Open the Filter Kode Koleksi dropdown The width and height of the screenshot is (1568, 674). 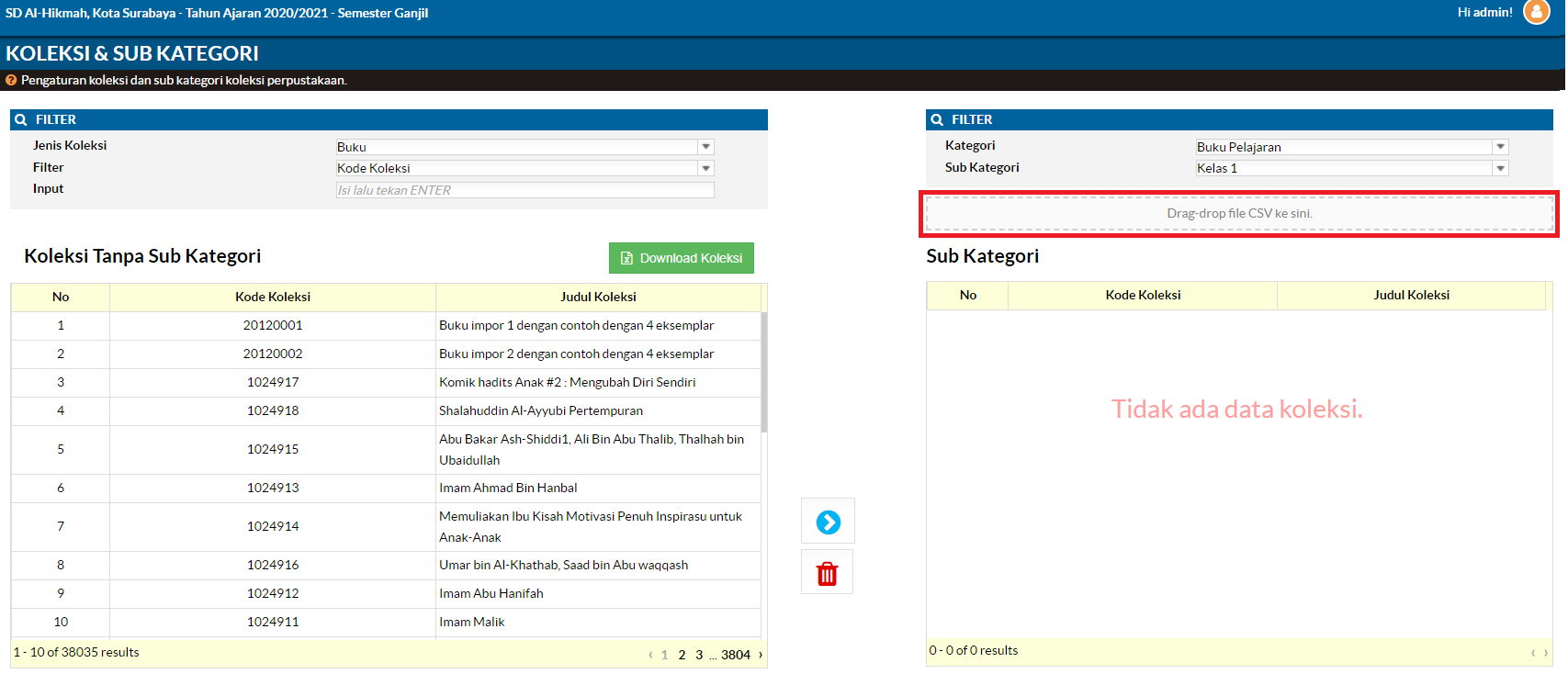coord(525,168)
